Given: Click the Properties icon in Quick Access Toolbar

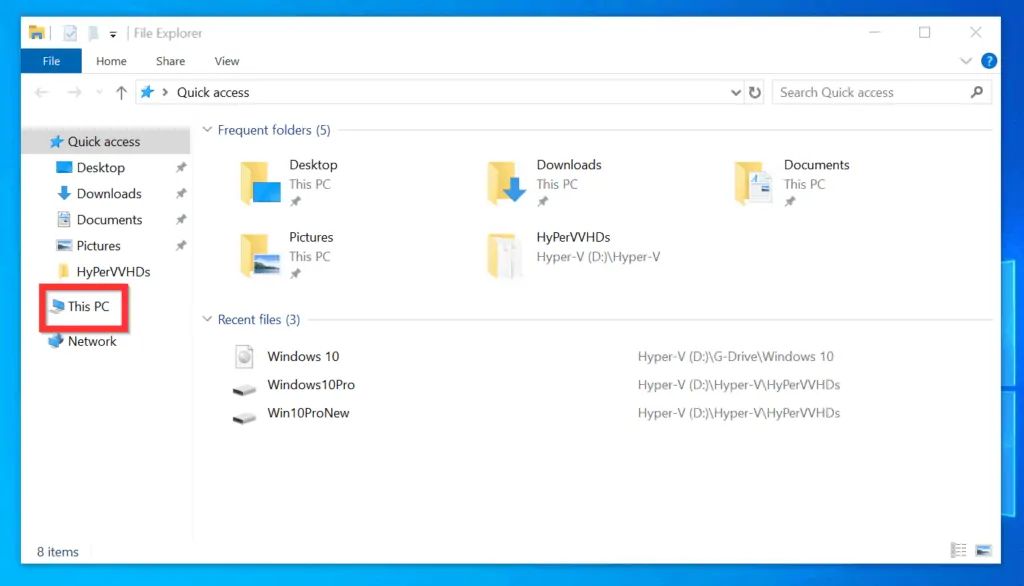Looking at the screenshot, I should tap(68, 33).
